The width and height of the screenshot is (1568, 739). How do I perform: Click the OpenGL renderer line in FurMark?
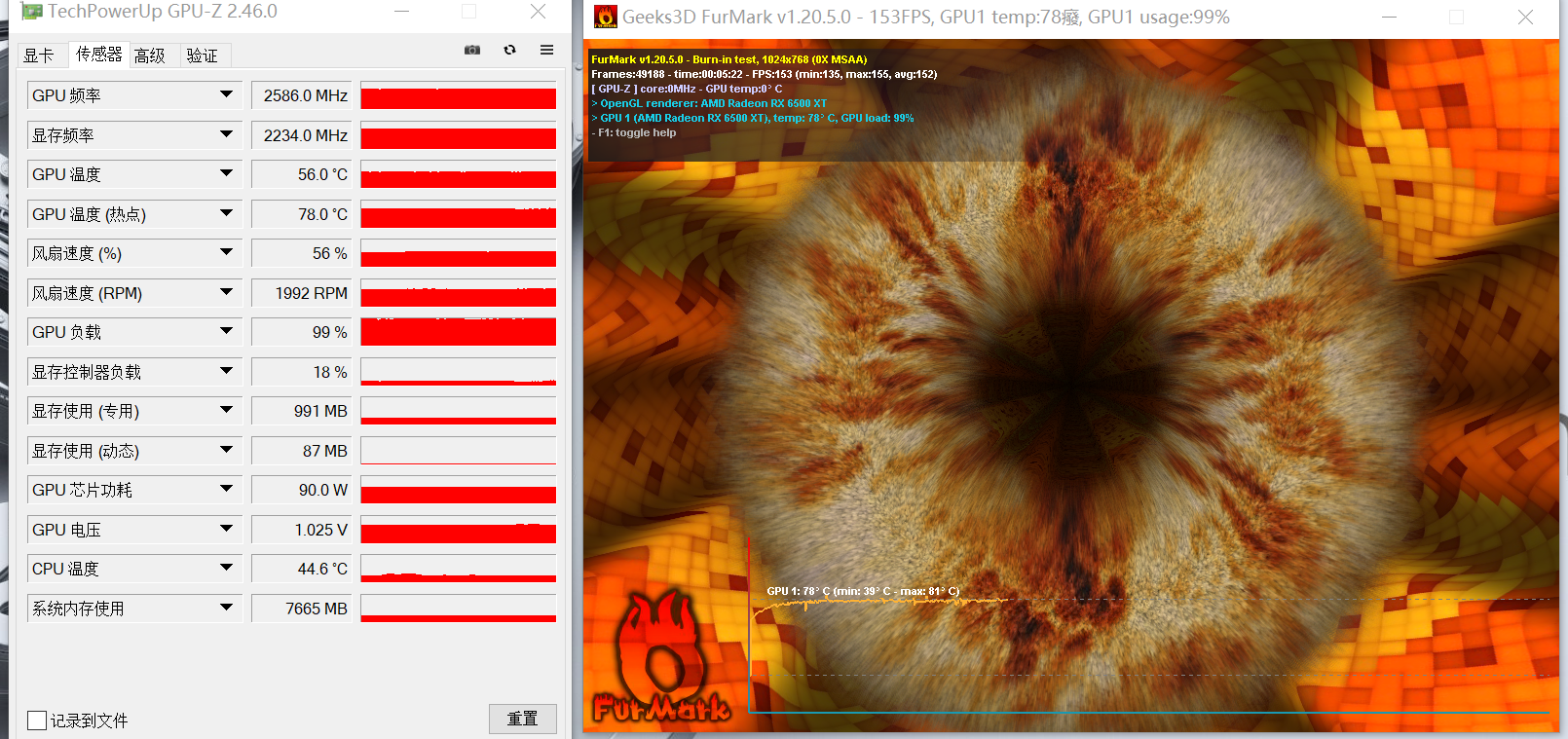coord(709,103)
